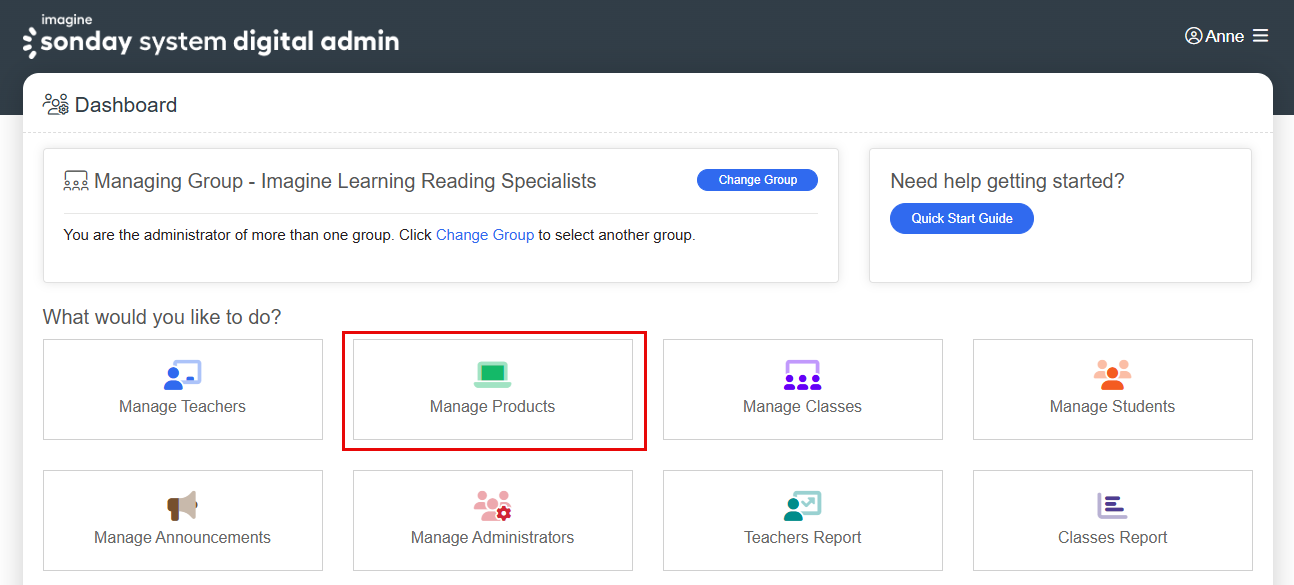
Task: Click the Manage Teachers whiteboard icon
Action: (182, 375)
